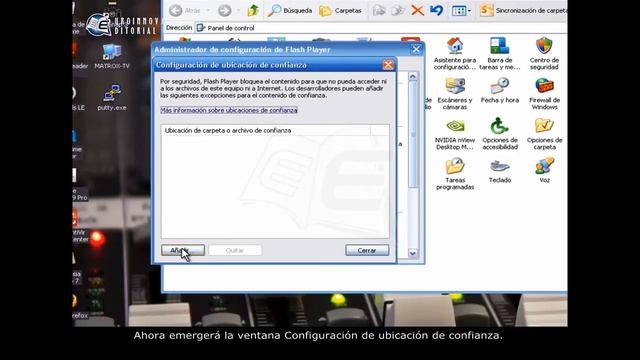Open Barra de tareas y menú icon
640x360 pixels.
[500, 53]
